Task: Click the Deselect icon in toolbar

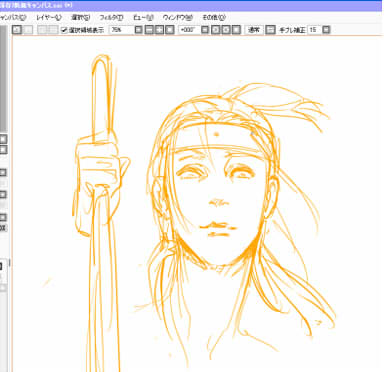Action: coord(42,30)
